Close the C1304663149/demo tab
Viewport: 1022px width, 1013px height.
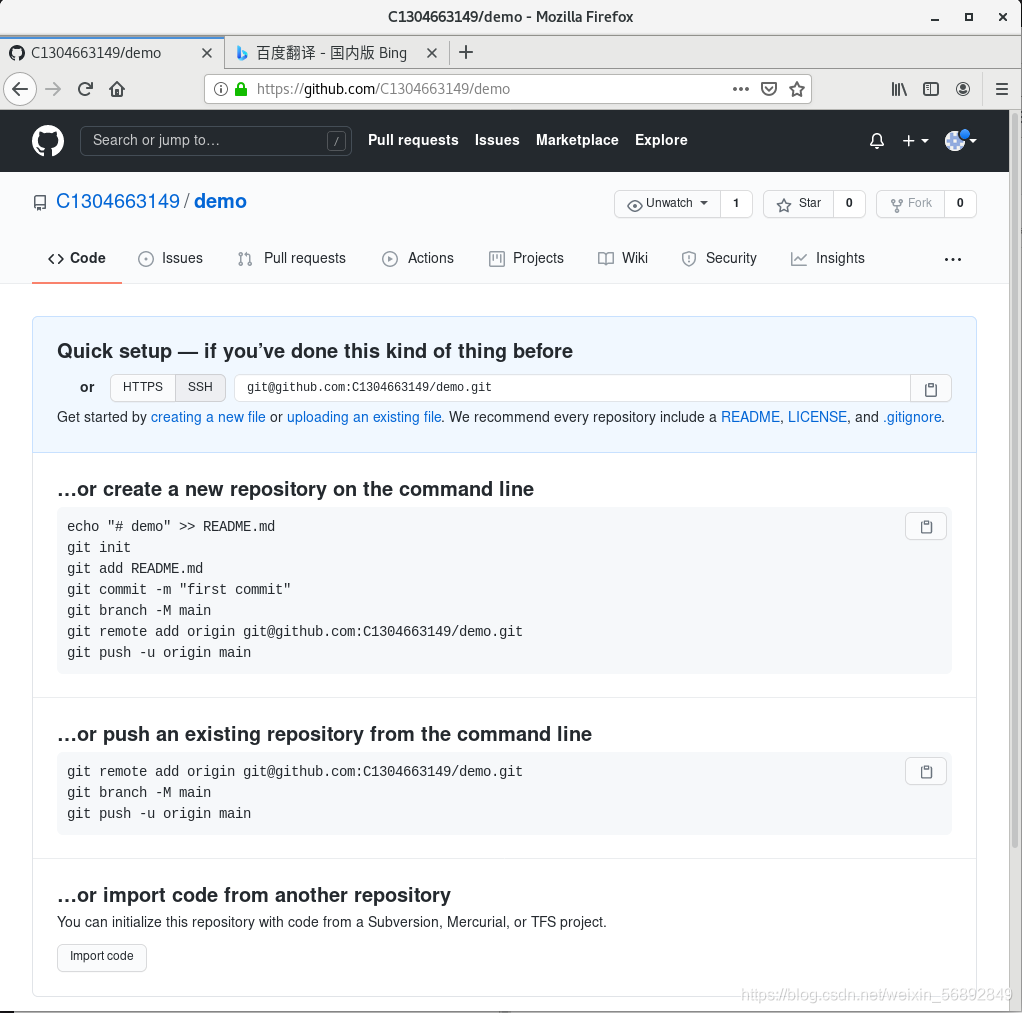(x=207, y=53)
